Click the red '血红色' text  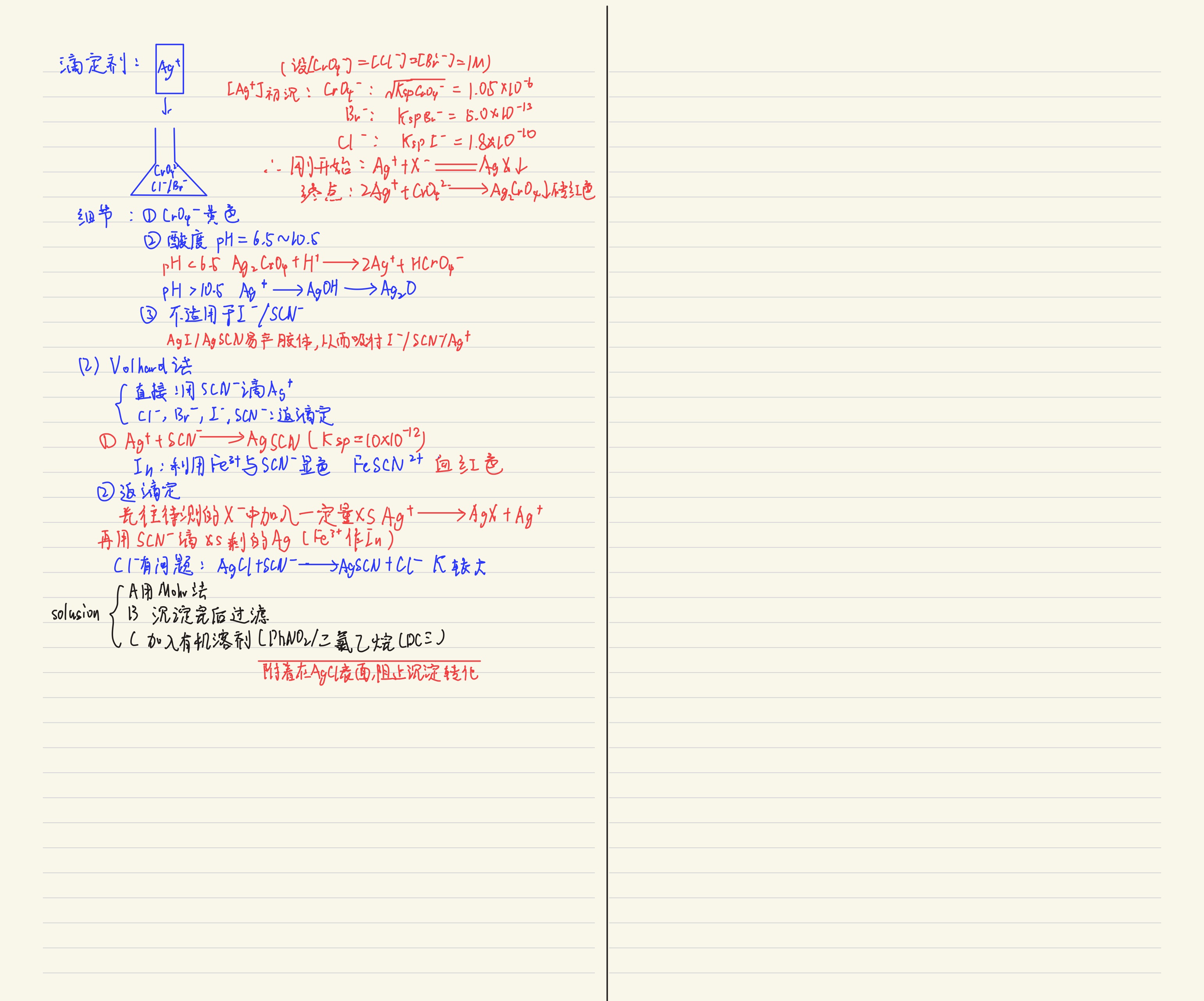pos(468,463)
